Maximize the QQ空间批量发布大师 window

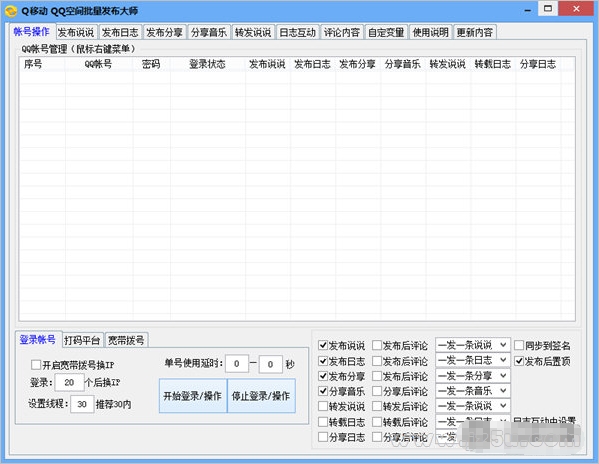click(548, 8)
